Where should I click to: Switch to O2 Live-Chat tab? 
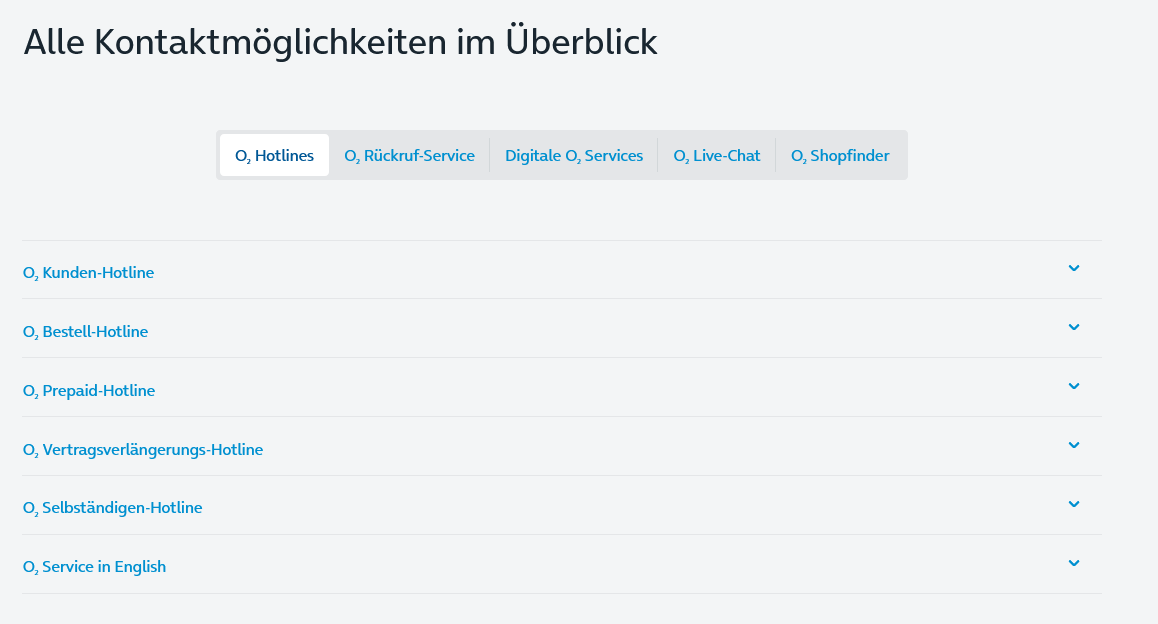716,155
